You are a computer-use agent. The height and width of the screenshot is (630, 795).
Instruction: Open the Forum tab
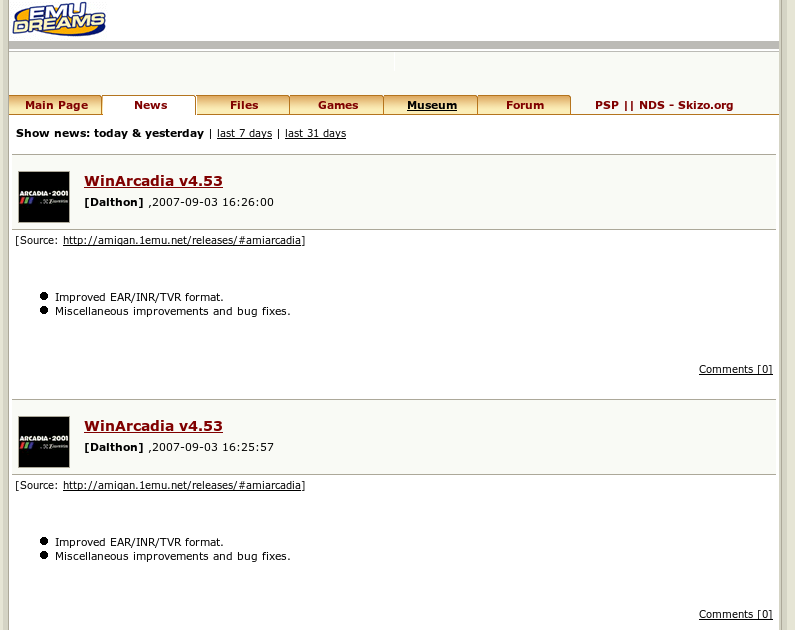click(x=525, y=105)
